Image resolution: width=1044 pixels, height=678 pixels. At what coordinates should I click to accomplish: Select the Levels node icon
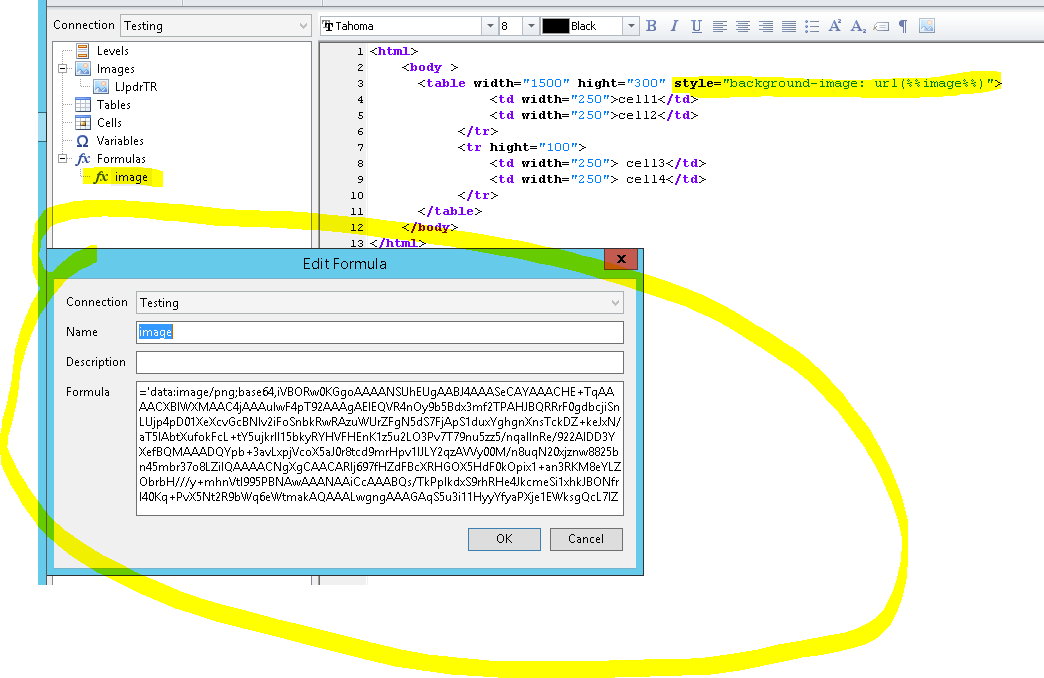pyautogui.click(x=83, y=51)
